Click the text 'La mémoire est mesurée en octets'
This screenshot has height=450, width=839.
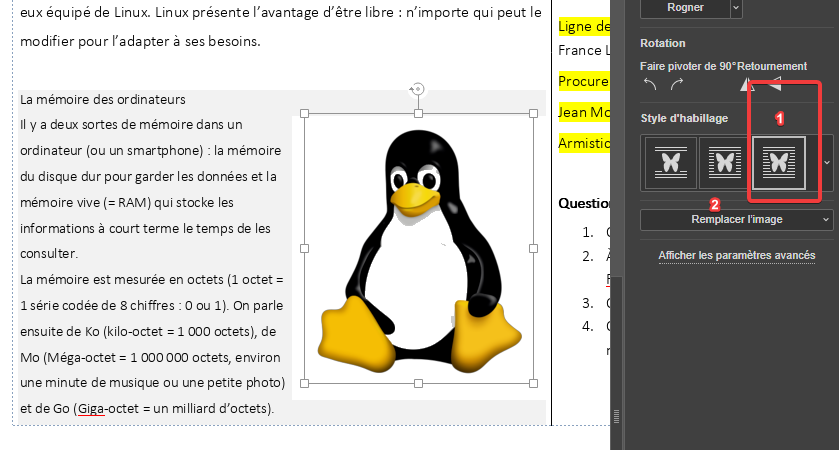click(122, 280)
